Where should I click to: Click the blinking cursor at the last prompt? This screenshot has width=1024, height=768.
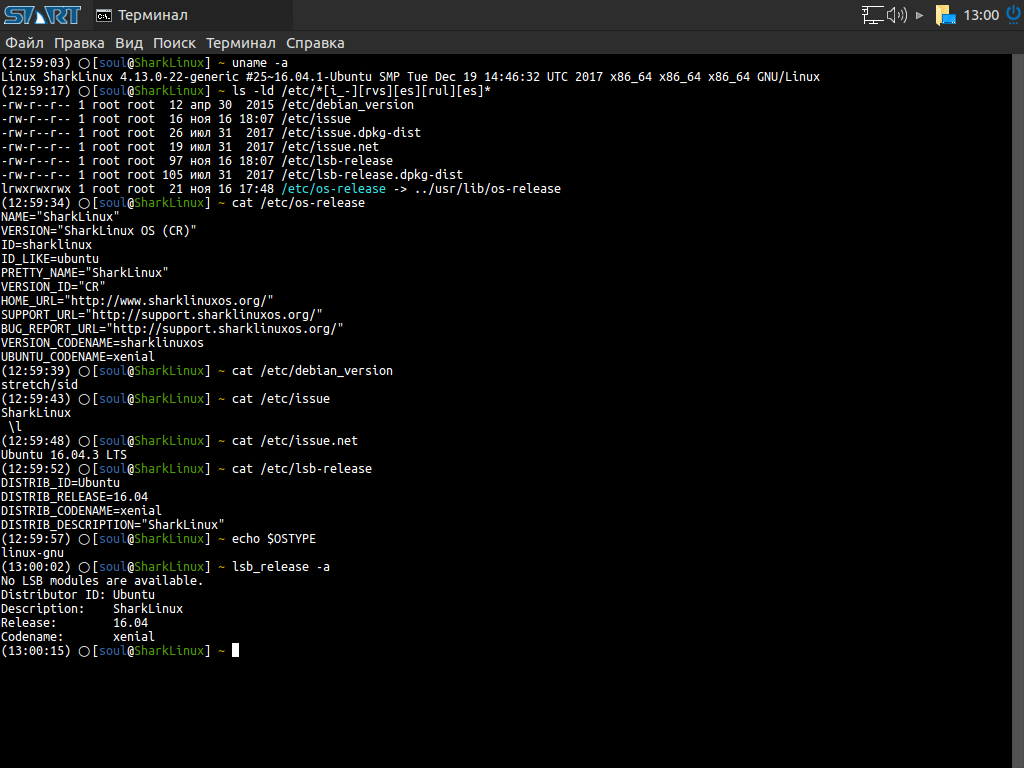(x=236, y=650)
